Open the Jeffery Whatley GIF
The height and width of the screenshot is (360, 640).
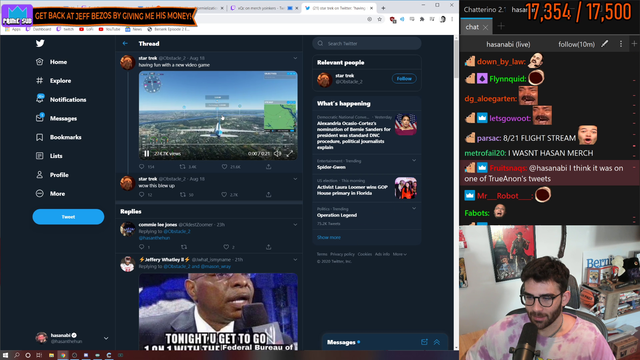tap(218, 312)
